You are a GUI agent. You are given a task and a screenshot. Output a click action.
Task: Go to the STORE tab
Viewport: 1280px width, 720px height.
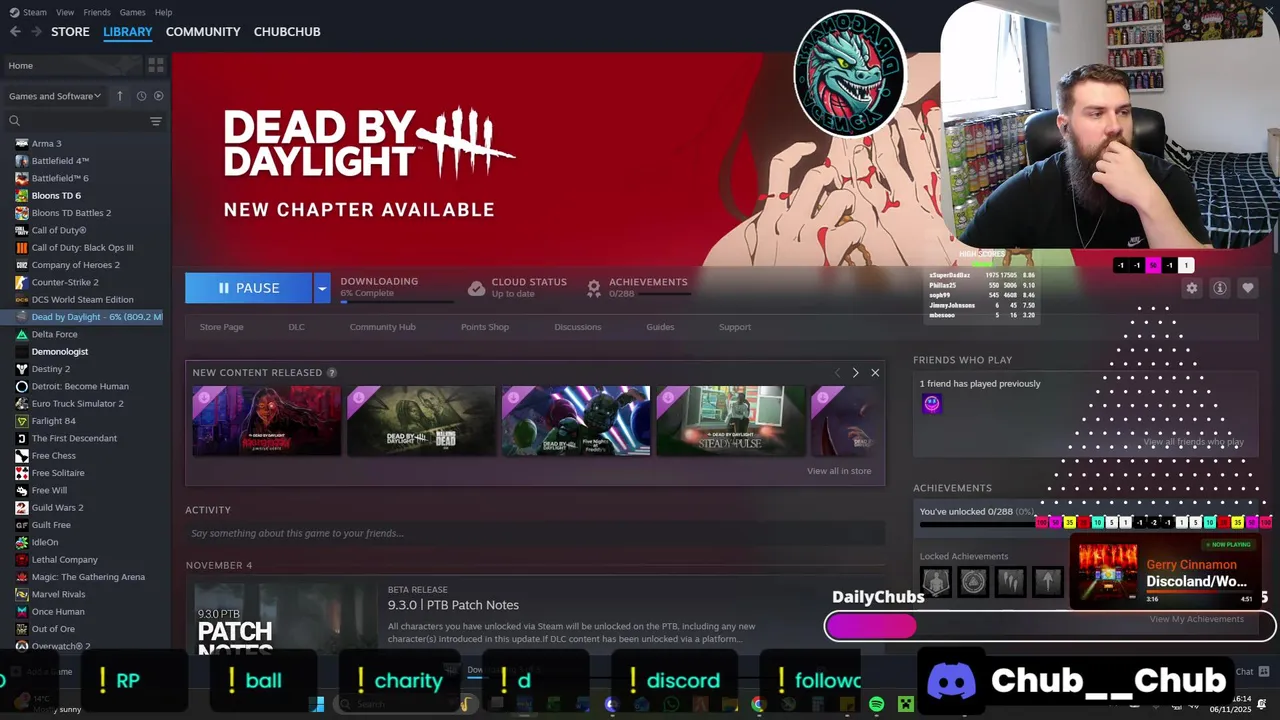pos(70,32)
